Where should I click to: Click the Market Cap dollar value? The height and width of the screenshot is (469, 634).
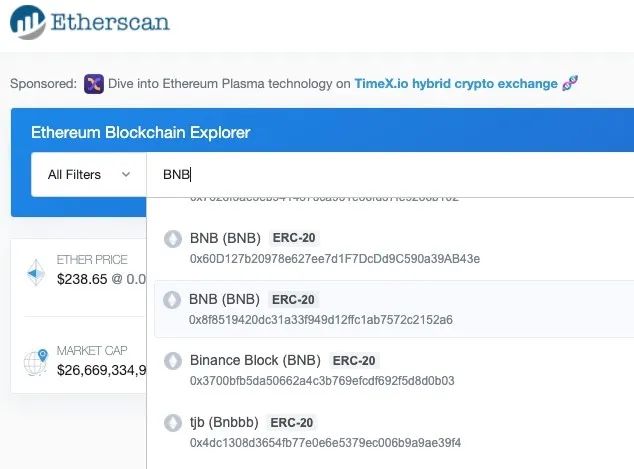102,371
